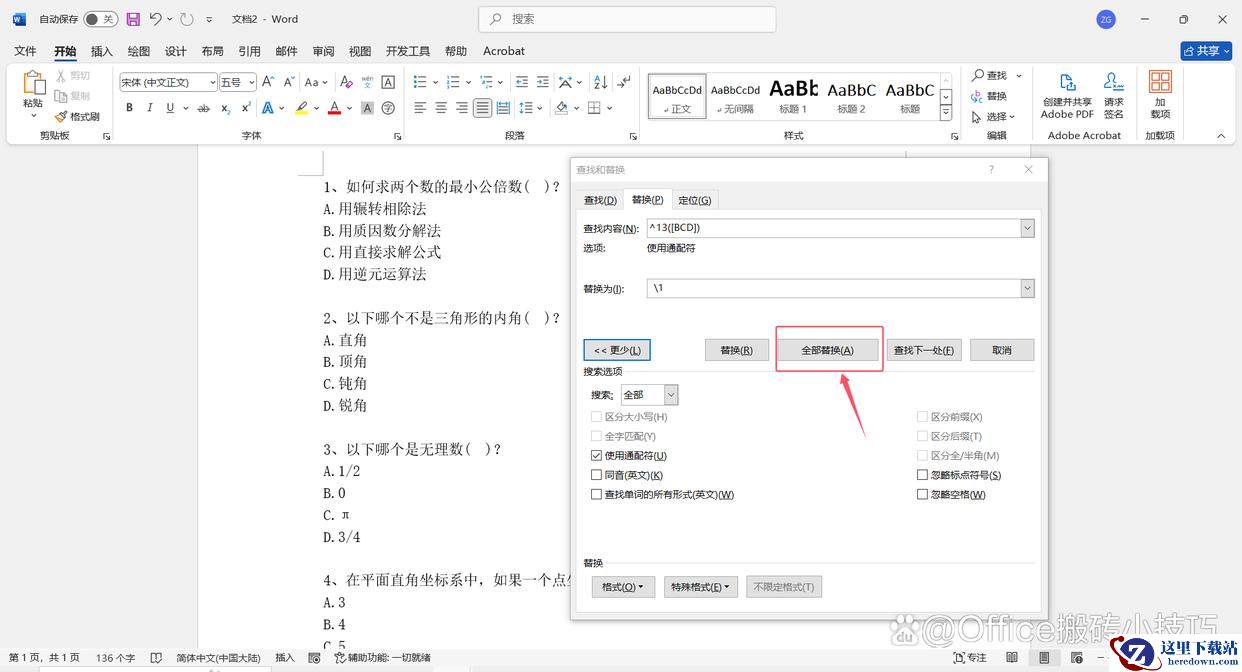Switch to the 查找(D) tab
This screenshot has width=1242, height=672.
[600, 200]
